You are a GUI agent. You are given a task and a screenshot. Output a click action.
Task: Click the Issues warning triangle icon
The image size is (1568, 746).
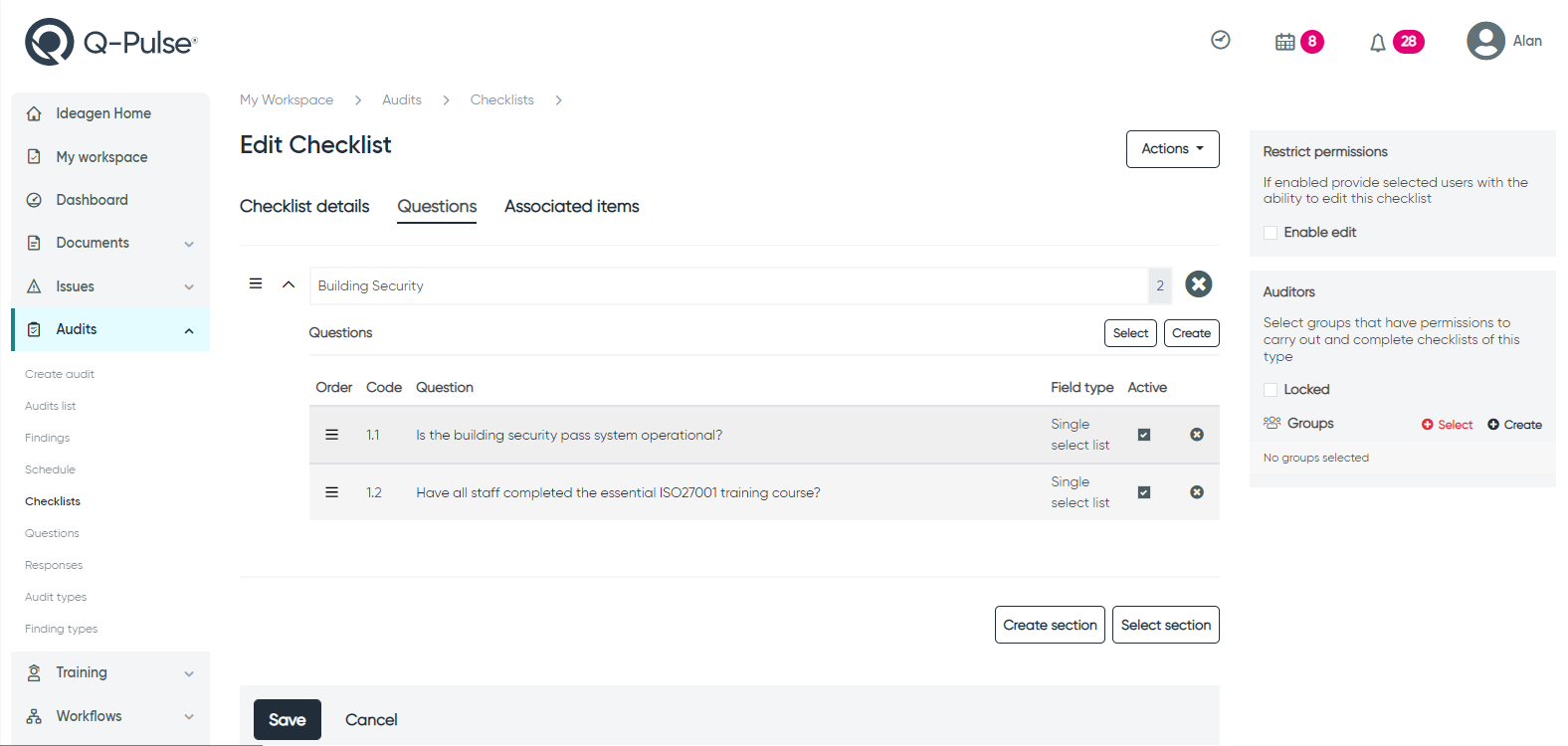pyautogui.click(x=34, y=286)
